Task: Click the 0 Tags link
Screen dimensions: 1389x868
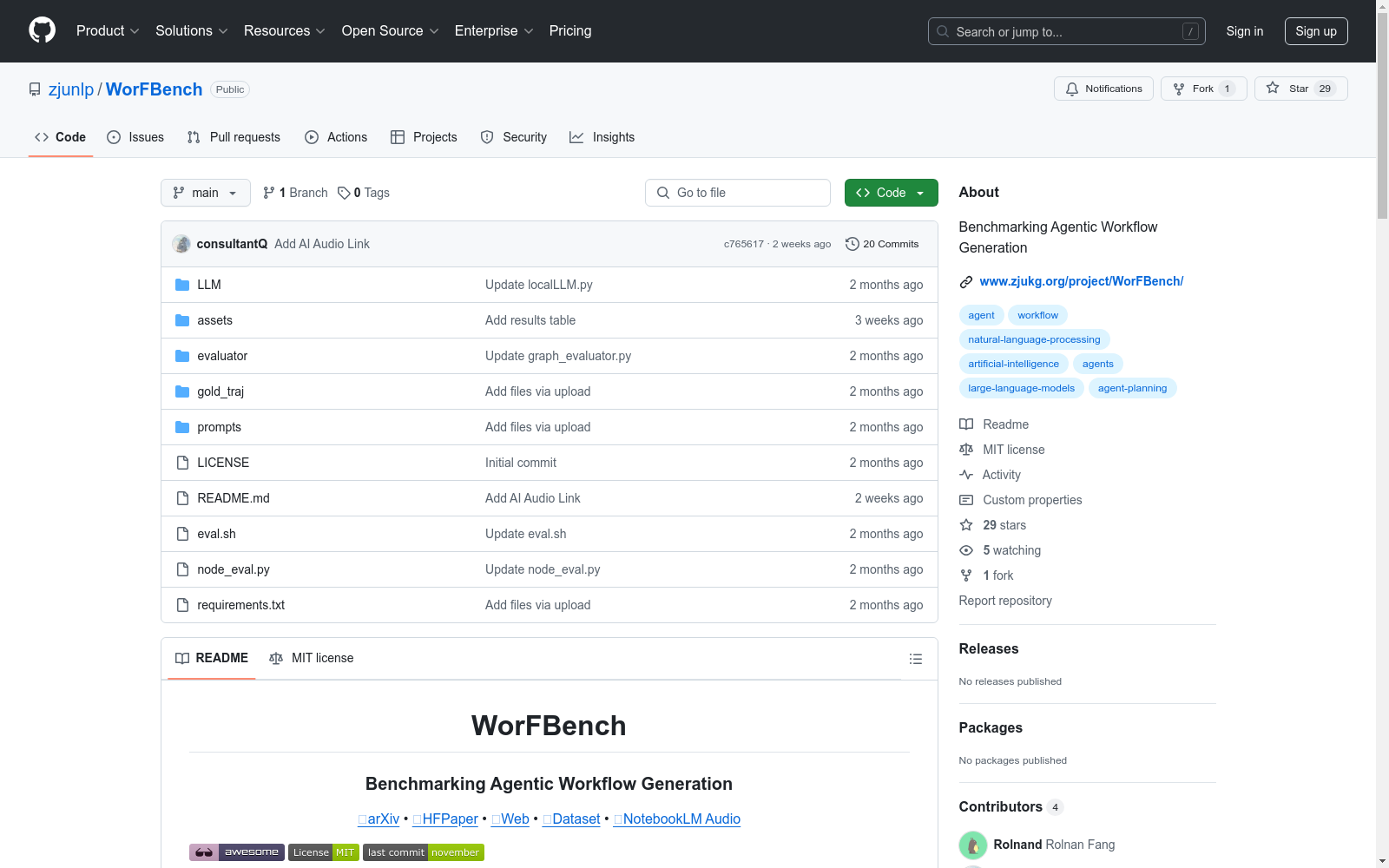Action: (364, 193)
